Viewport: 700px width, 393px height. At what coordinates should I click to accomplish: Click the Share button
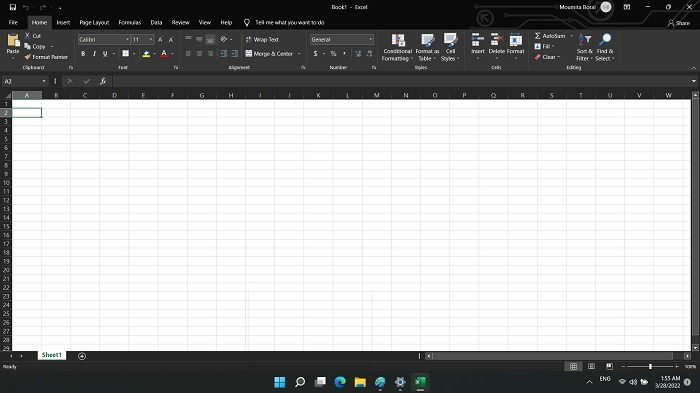679,23
